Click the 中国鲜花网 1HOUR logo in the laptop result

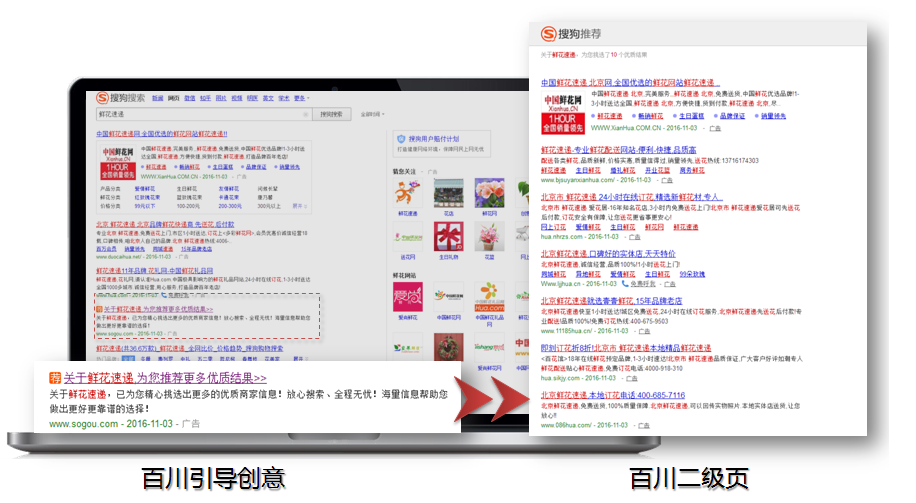[x=118, y=162]
